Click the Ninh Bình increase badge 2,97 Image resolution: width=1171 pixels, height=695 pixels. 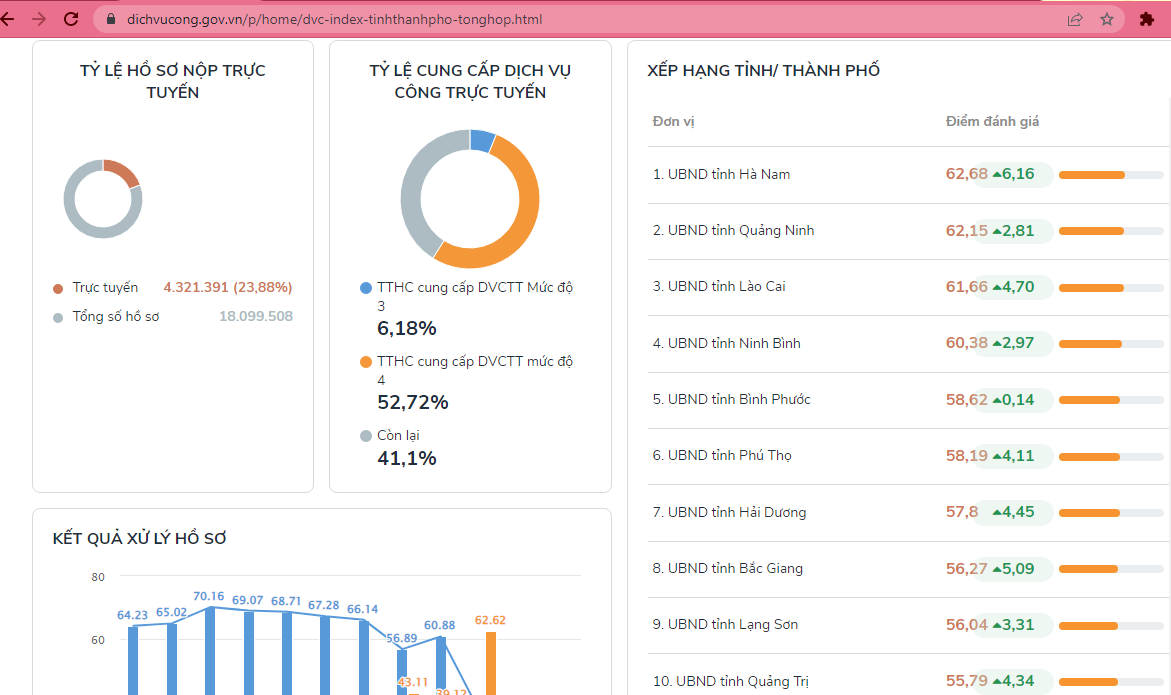[x=1013, y=343]
